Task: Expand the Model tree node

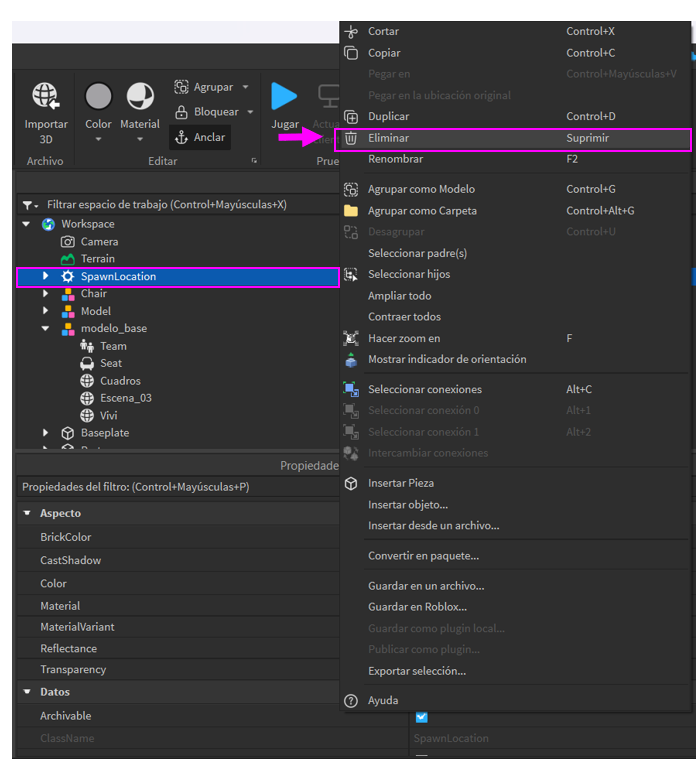Action: 45,311
